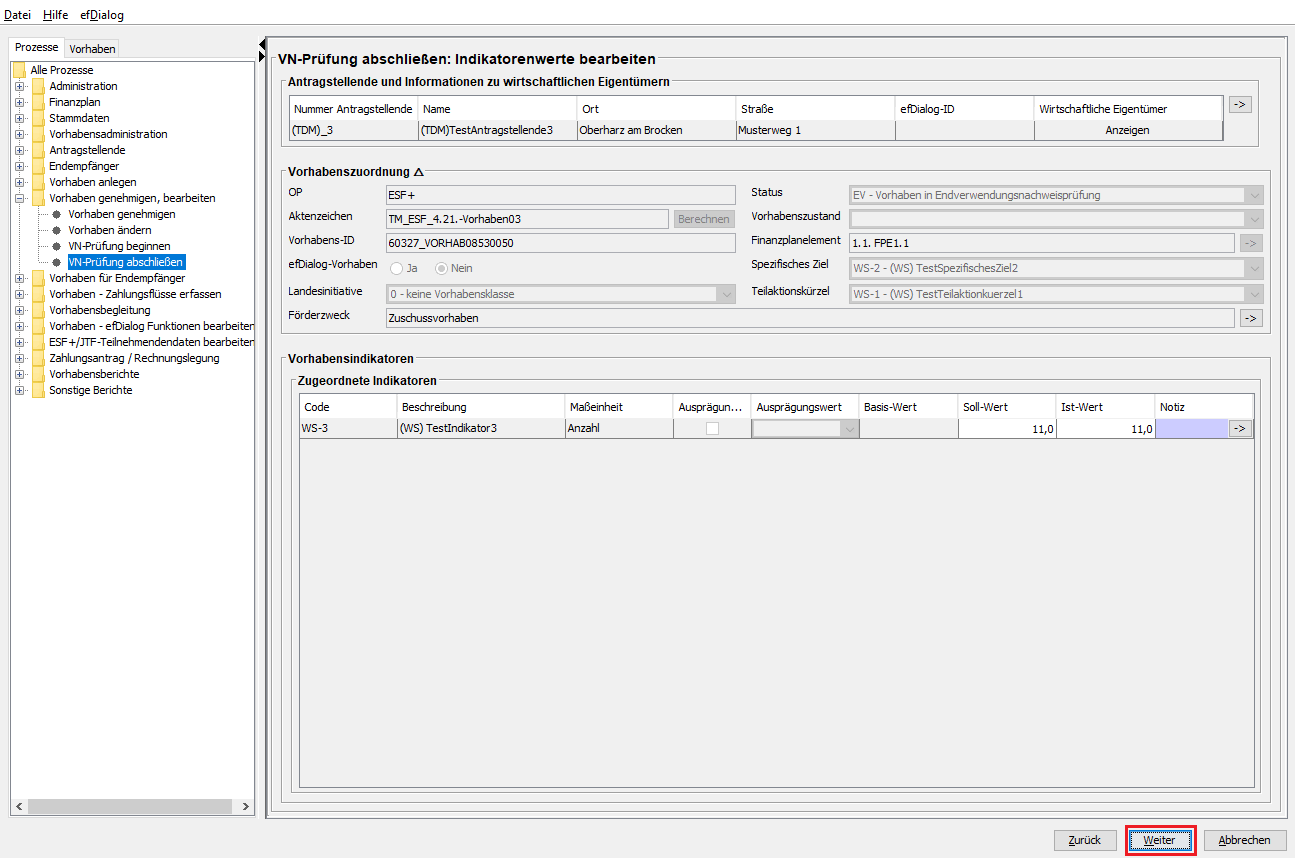Click the process tree horizontal scrollbar
The image size is (1295, 858).
[132, 806]
